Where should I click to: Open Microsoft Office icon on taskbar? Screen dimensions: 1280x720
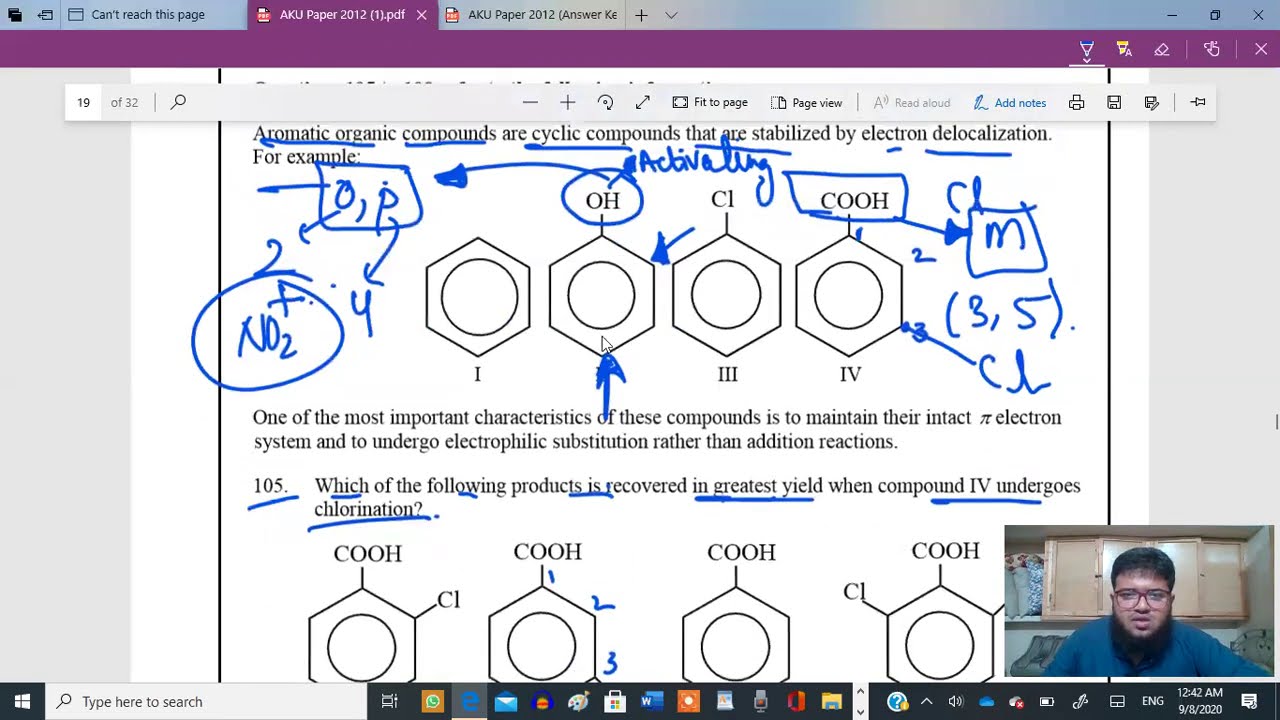point(796,701)
